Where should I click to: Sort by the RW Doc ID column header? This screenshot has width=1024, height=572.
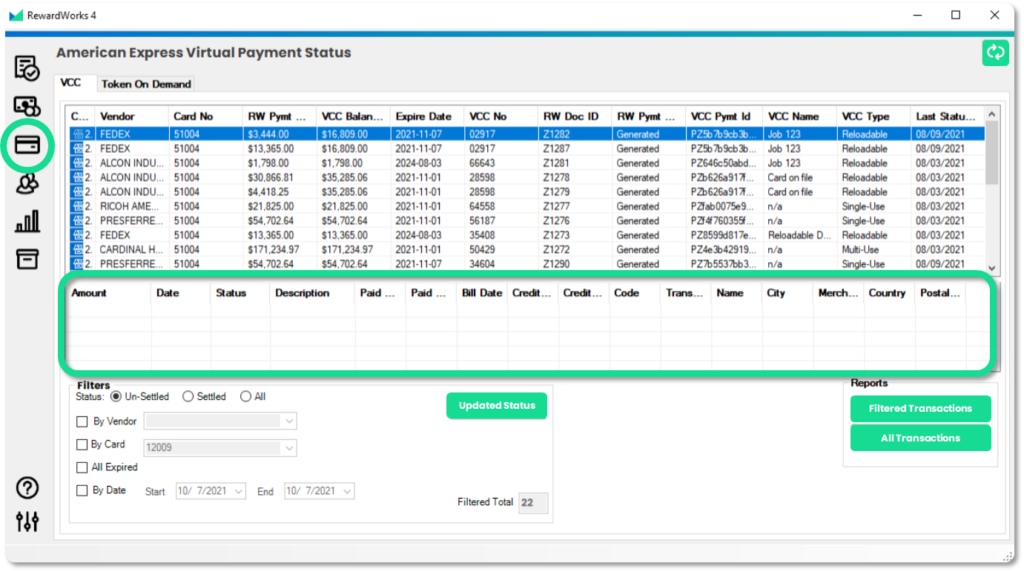(x=575, y=116)
